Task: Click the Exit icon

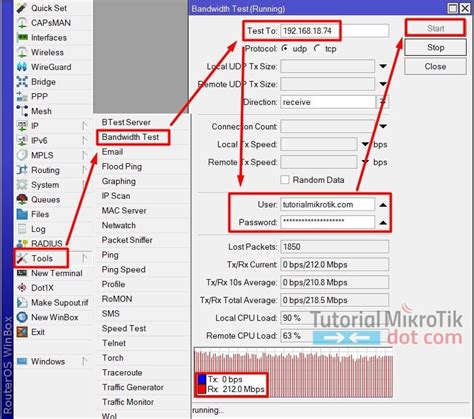Action: coord(22,332)
